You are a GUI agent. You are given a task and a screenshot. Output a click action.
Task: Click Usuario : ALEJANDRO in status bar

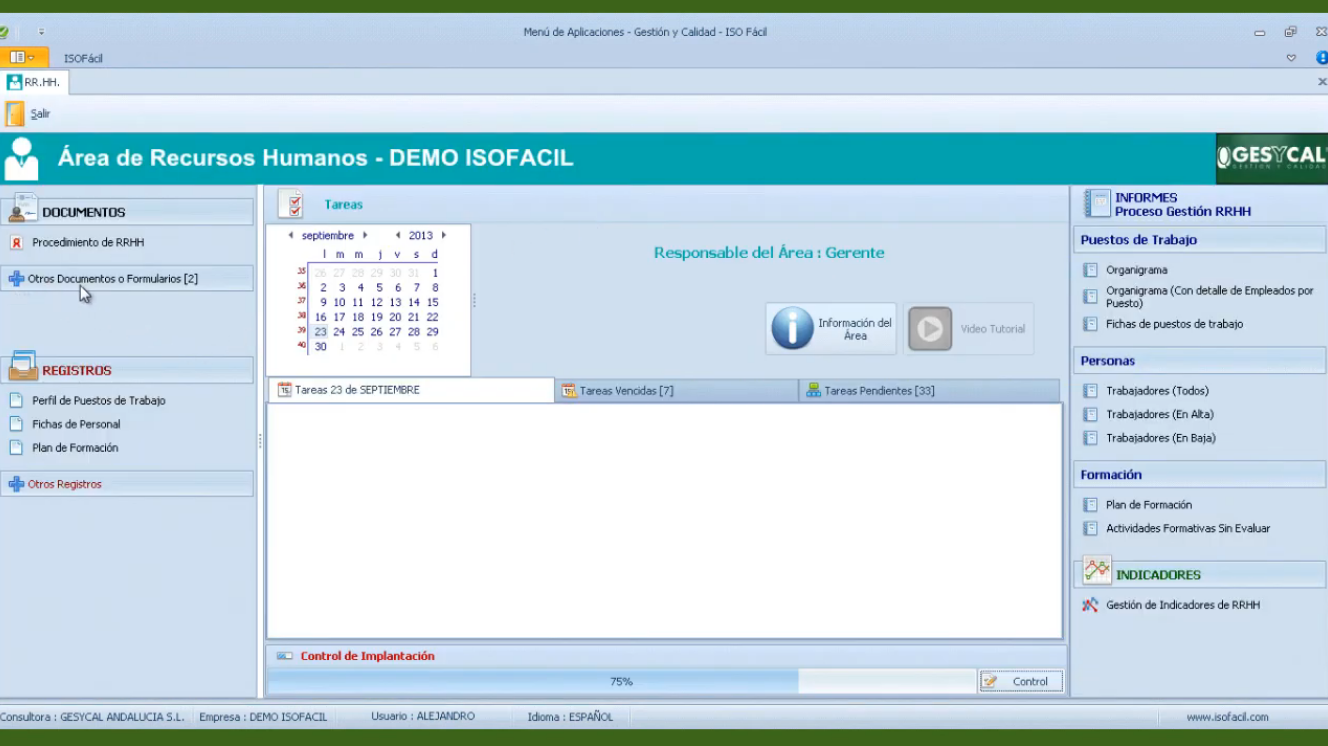click(423, 717)
